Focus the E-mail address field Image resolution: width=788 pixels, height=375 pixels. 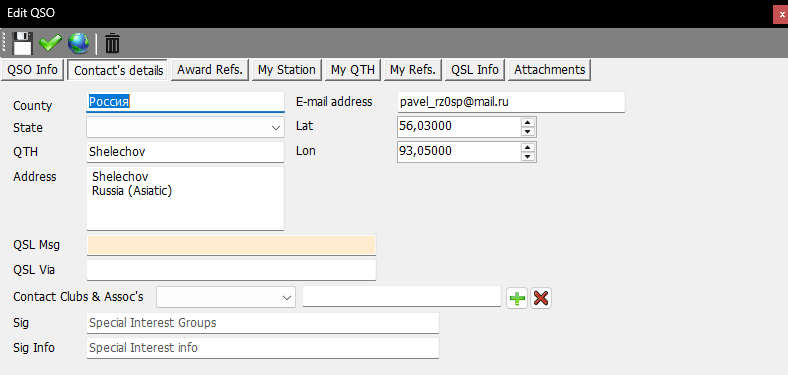pos(511,102)
